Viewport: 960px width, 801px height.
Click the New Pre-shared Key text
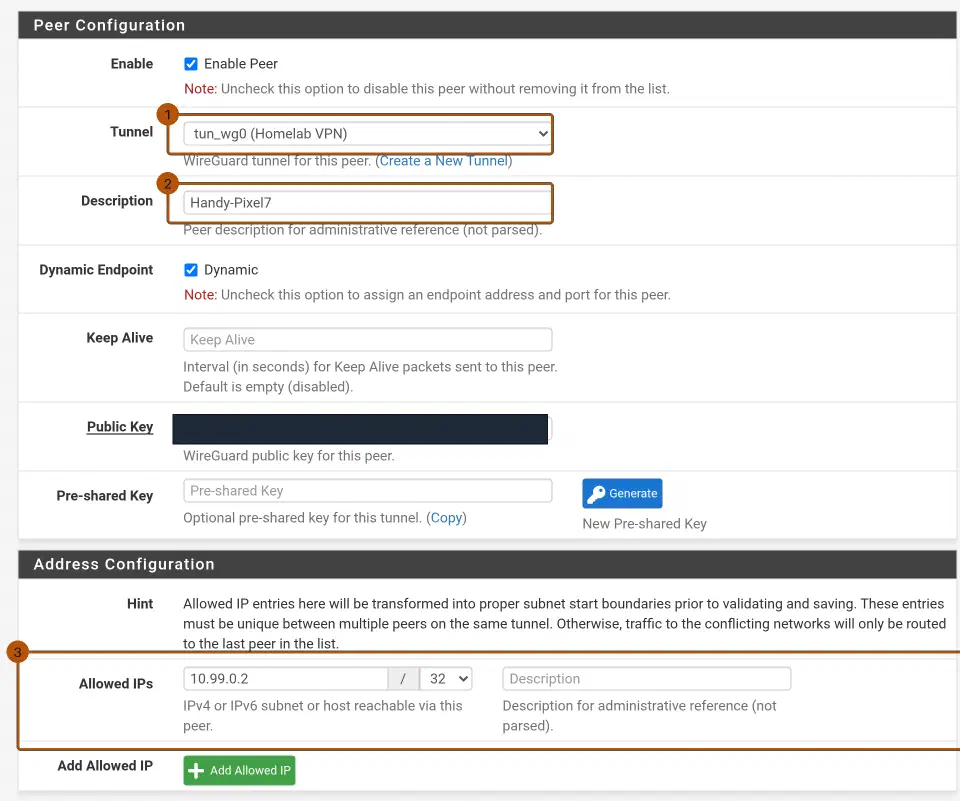[644, 524]
